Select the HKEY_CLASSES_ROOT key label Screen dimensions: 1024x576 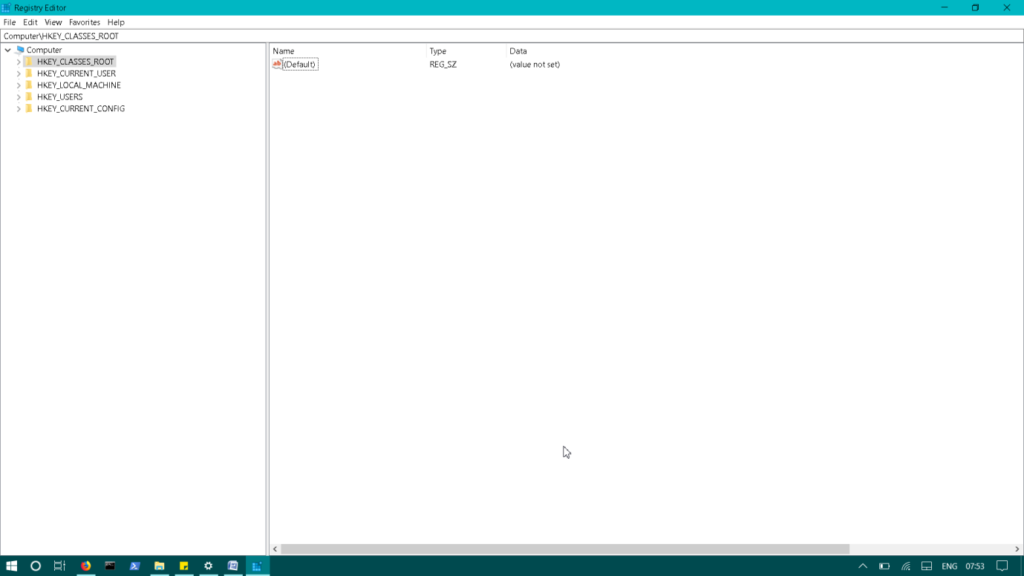click(75, 62)
